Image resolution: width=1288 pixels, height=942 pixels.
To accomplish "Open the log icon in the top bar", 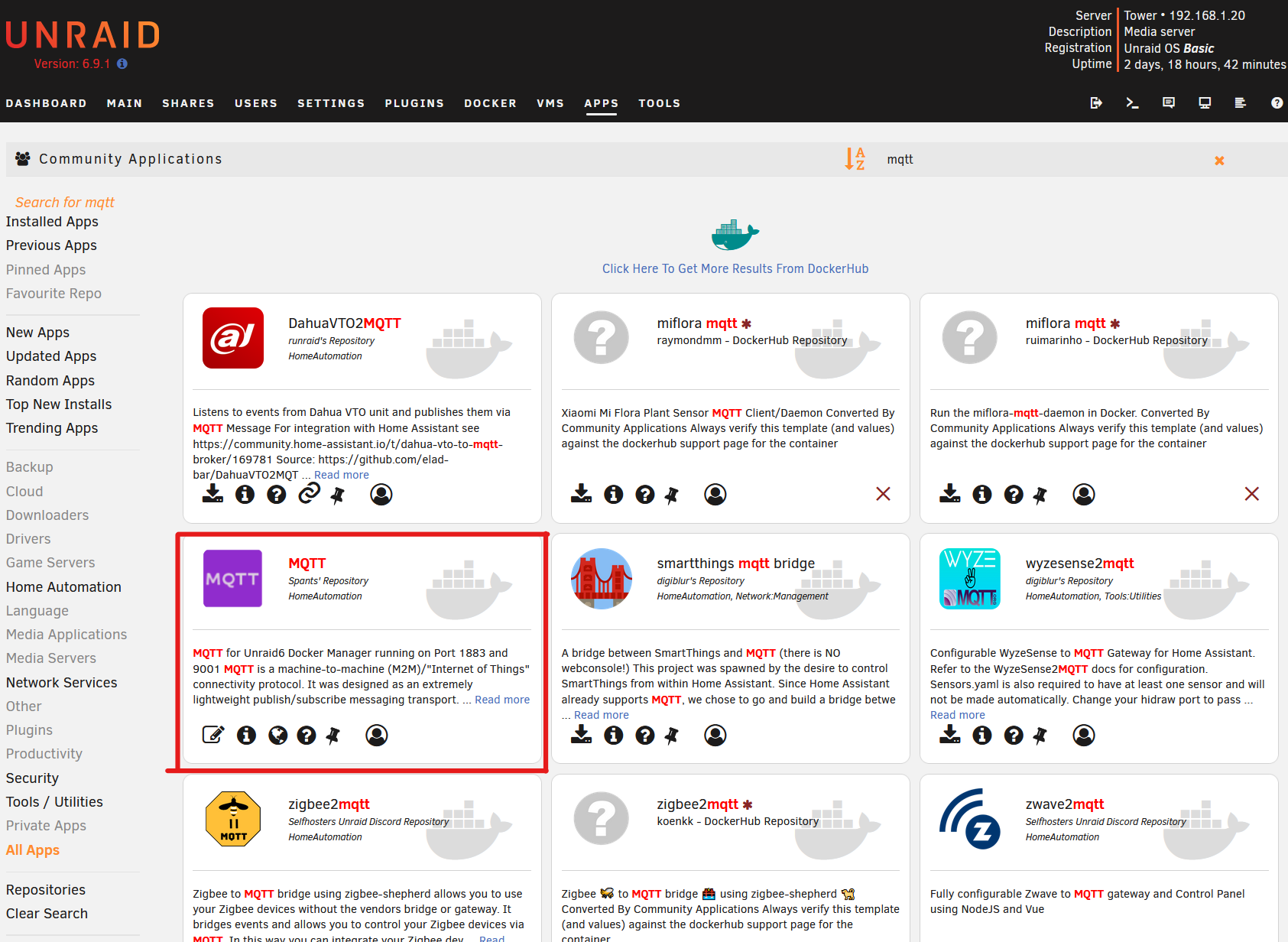I will tap(1241, 102).
